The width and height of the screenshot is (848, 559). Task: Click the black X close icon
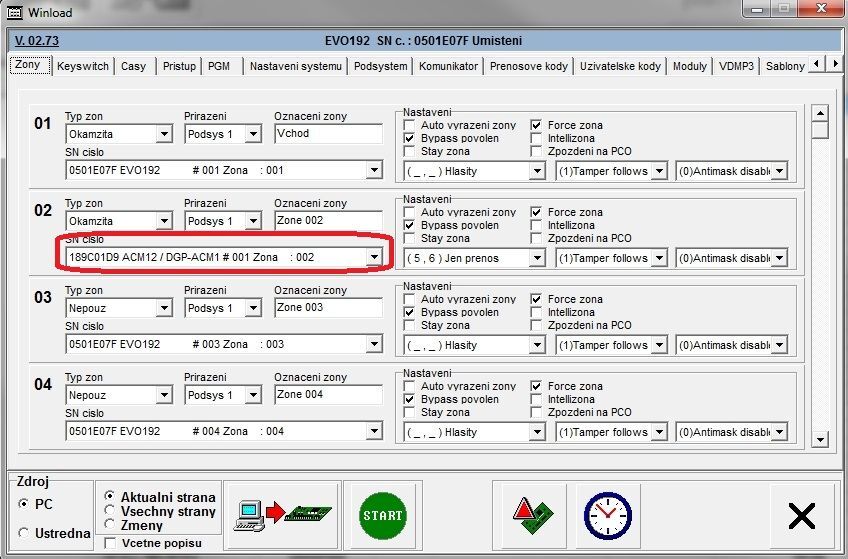pos(802,515)
